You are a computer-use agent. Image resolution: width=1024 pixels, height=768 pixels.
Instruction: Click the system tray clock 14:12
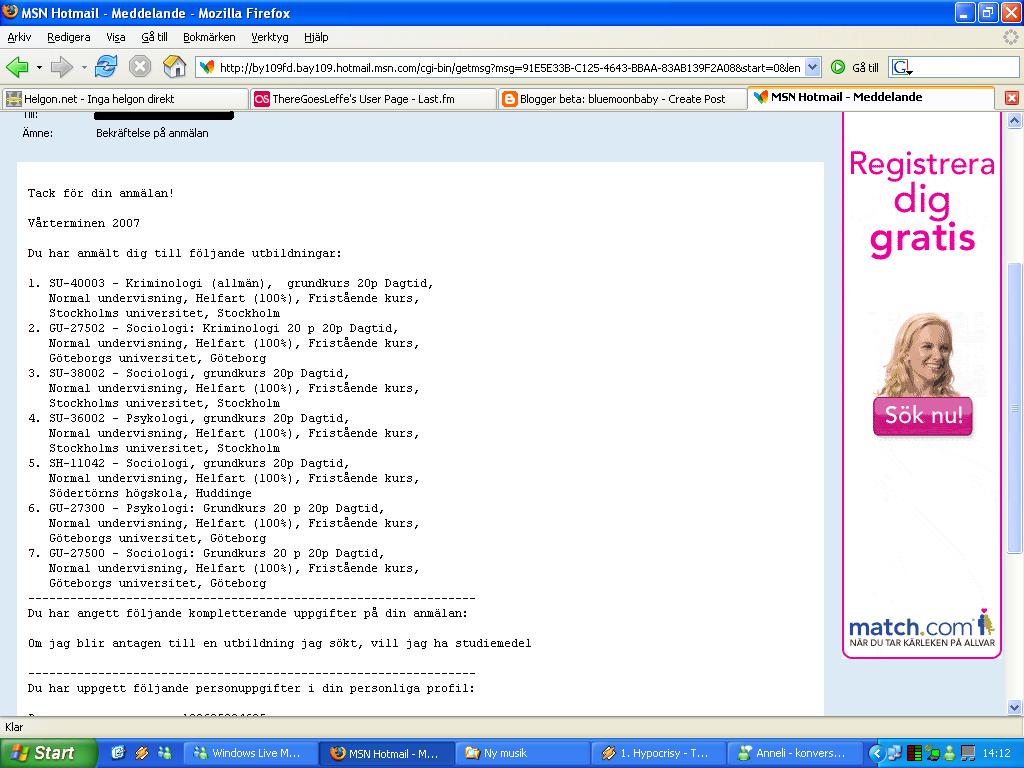[996, 753]
